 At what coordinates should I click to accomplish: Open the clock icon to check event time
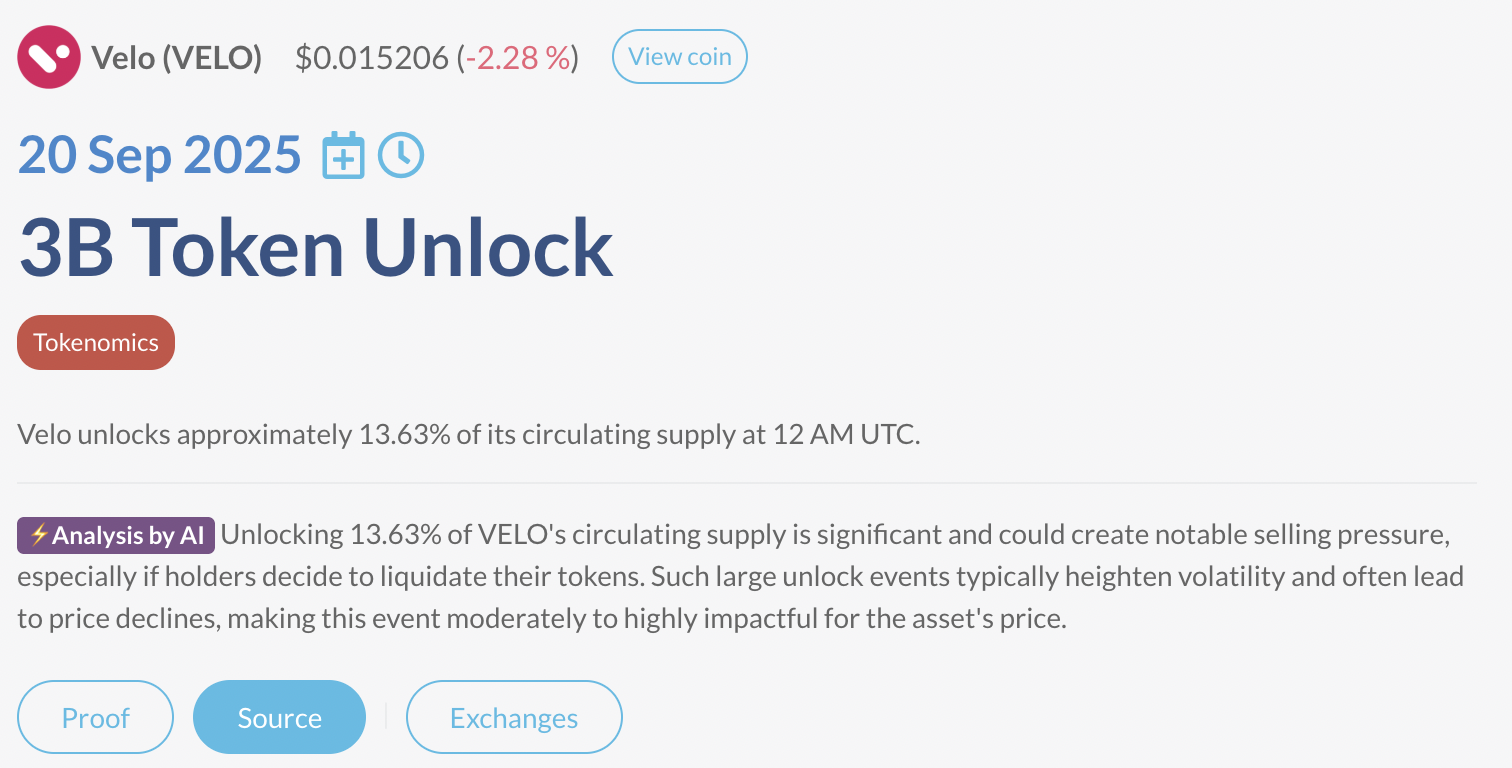(x=401, y=155)
